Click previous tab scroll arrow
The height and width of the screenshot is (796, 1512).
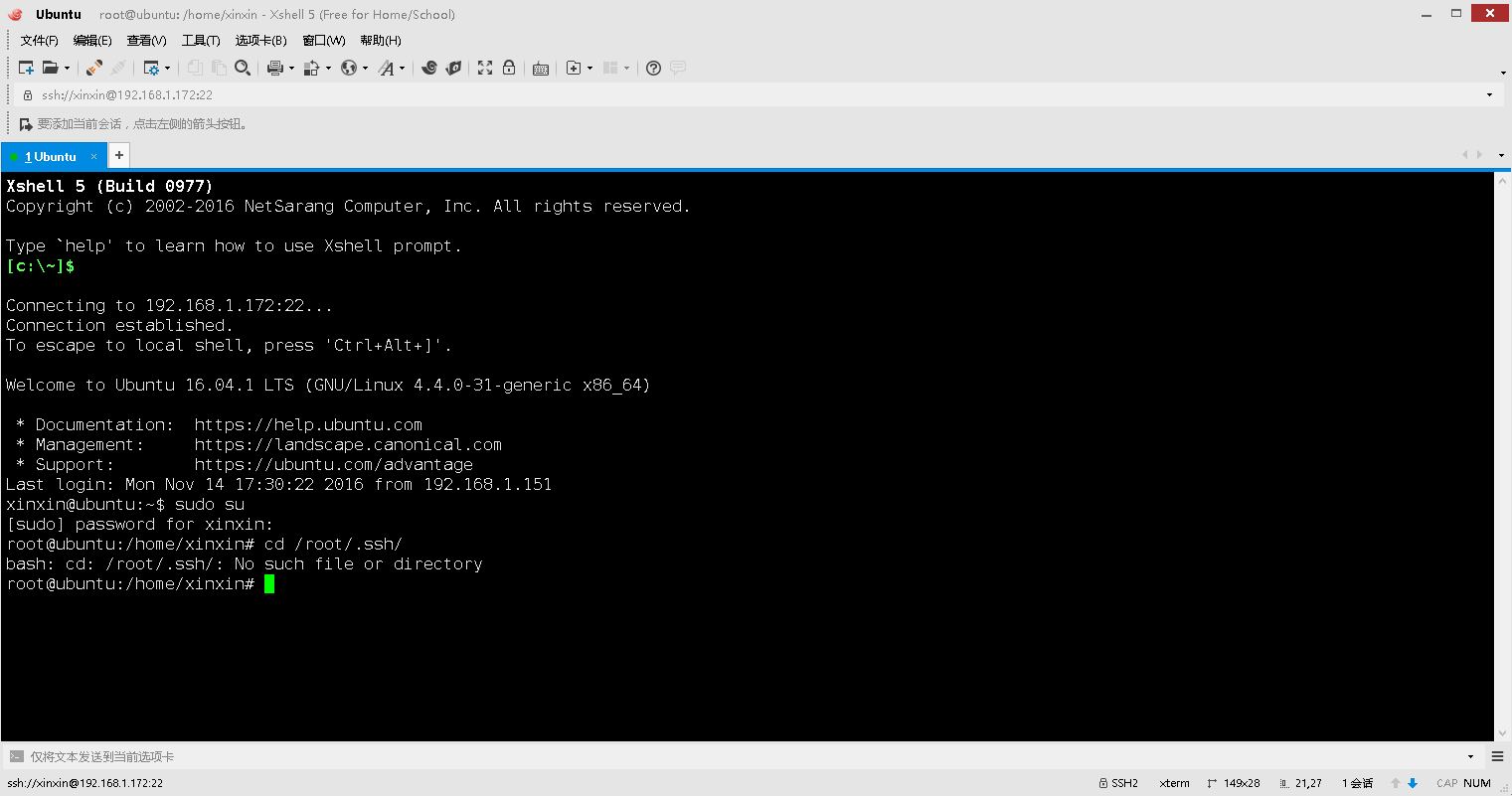coord(1464,155)
